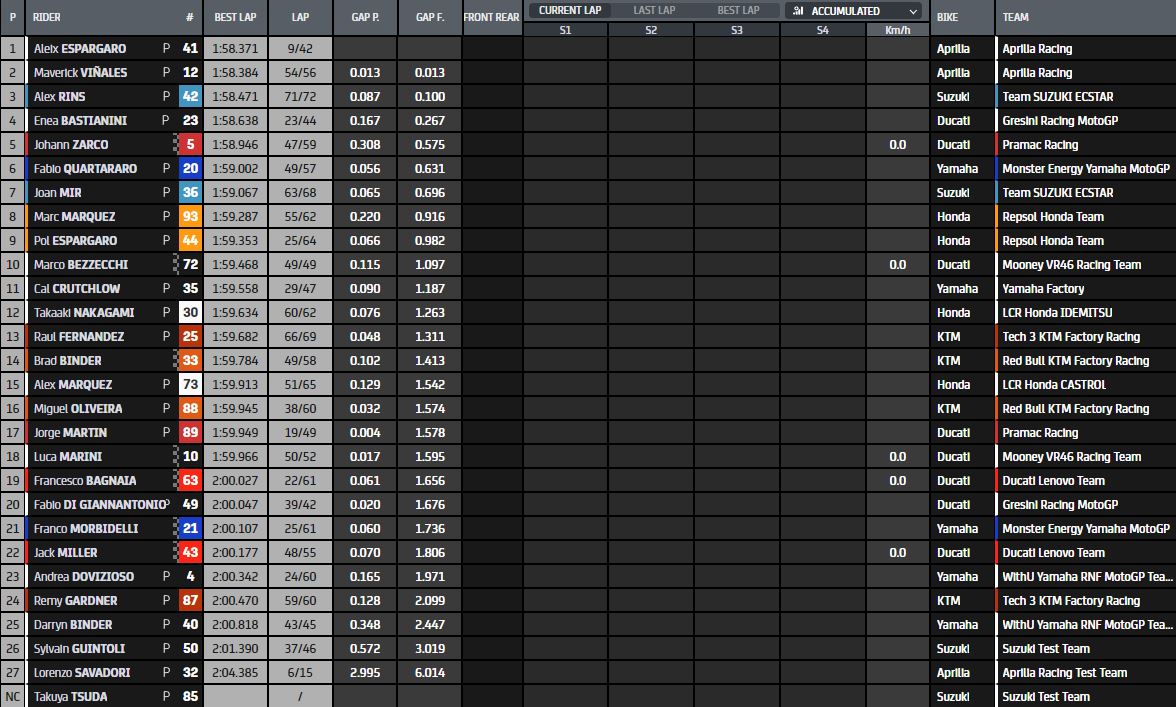Click the S2 sector column header
The image size is (1176, 707).
pos(651,30)
